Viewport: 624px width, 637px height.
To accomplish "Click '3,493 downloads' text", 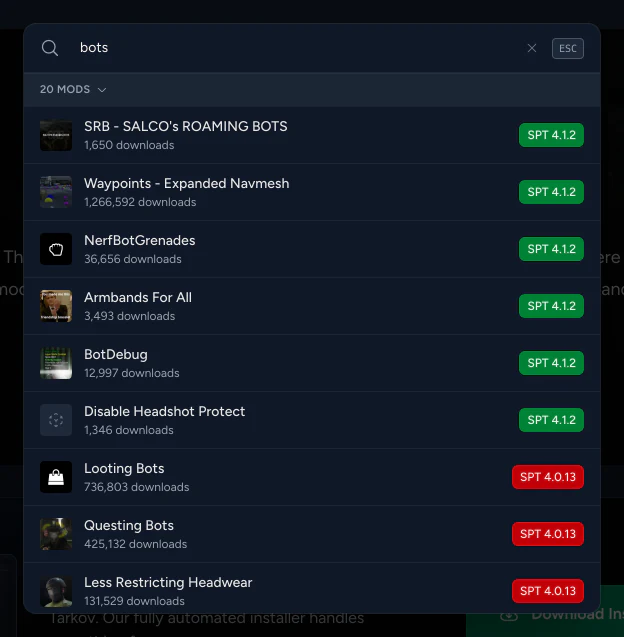I will pos(129,316).
